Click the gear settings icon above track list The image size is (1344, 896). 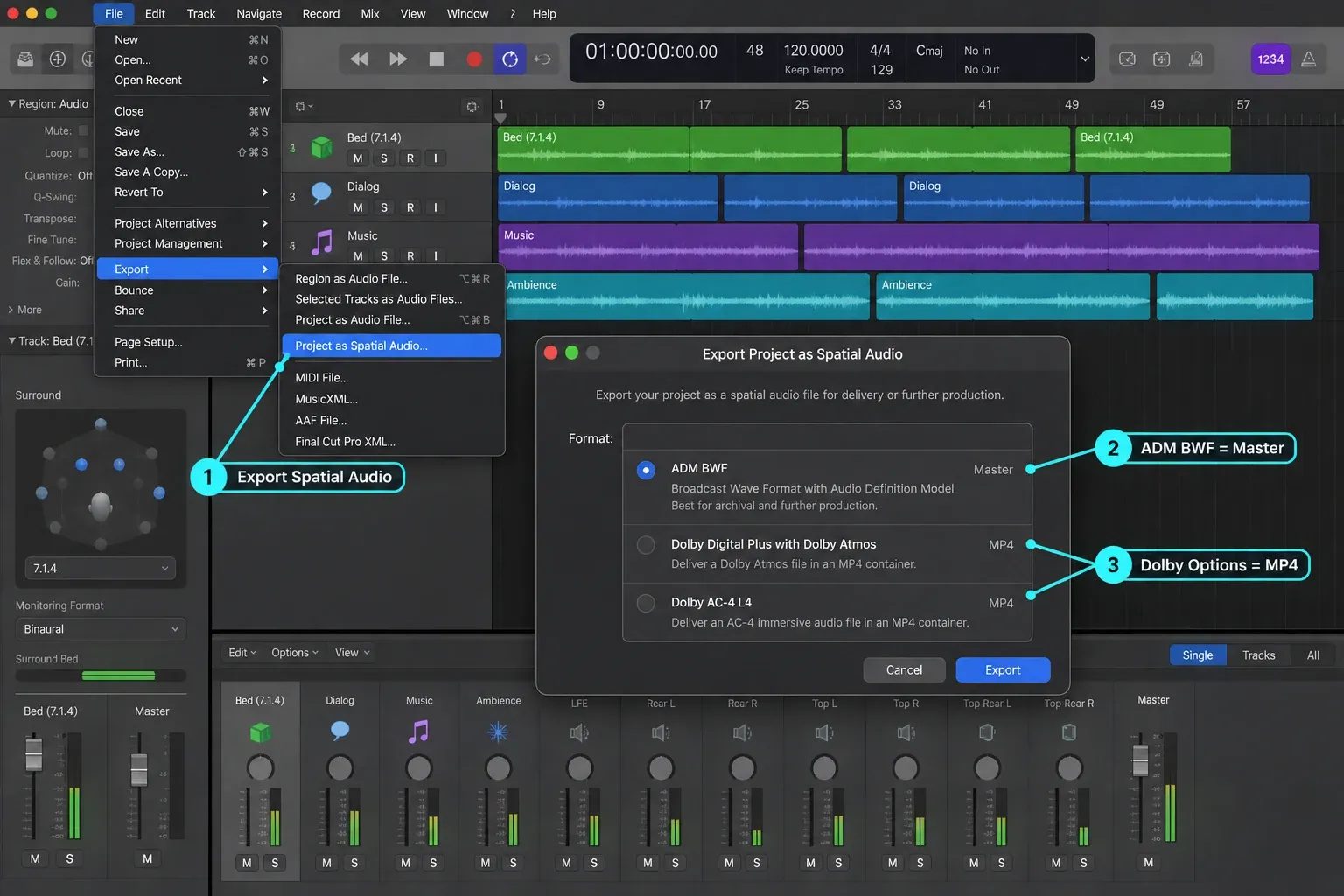(x=472, y=106)
